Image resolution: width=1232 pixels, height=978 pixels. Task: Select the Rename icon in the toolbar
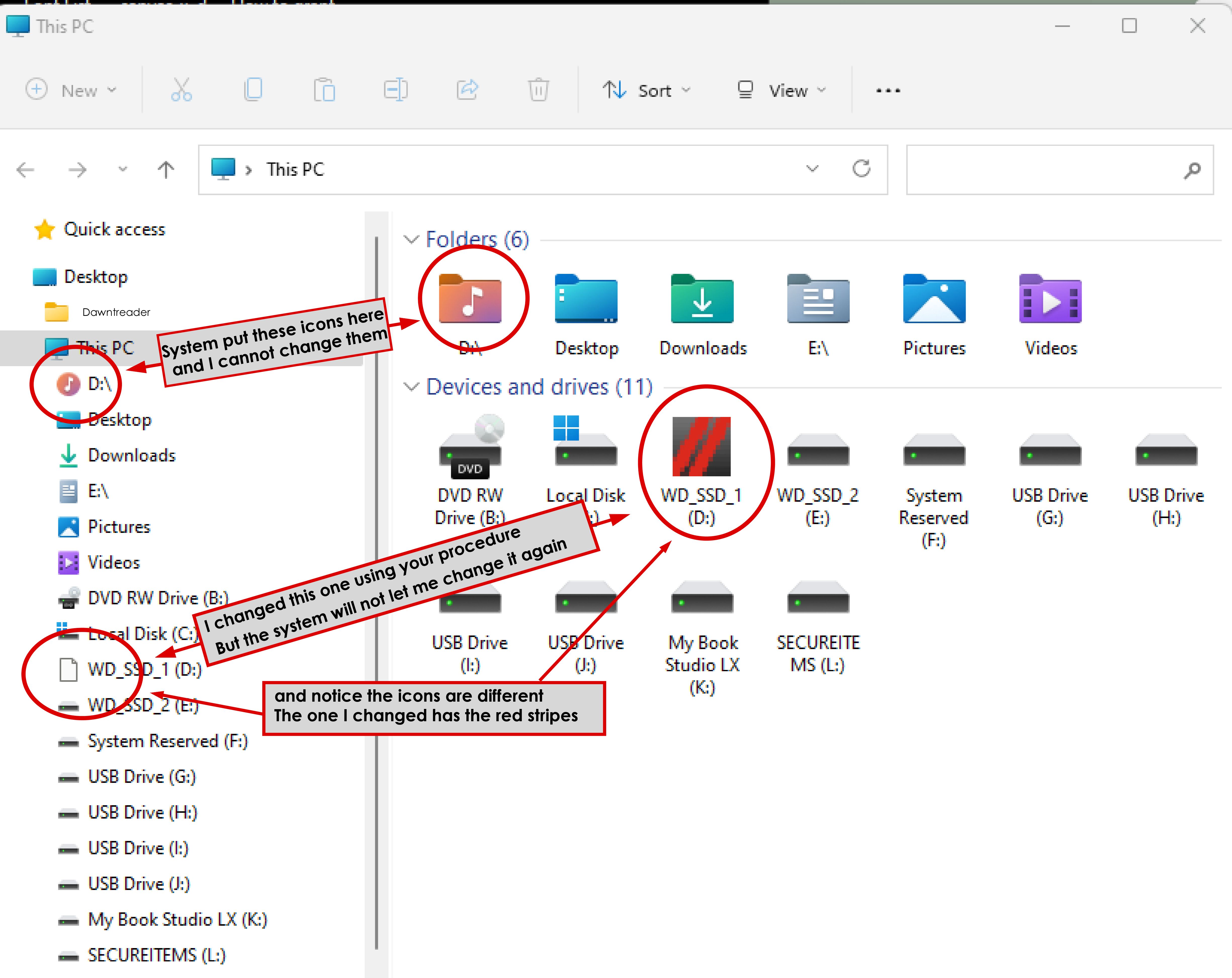coord(395,90)
